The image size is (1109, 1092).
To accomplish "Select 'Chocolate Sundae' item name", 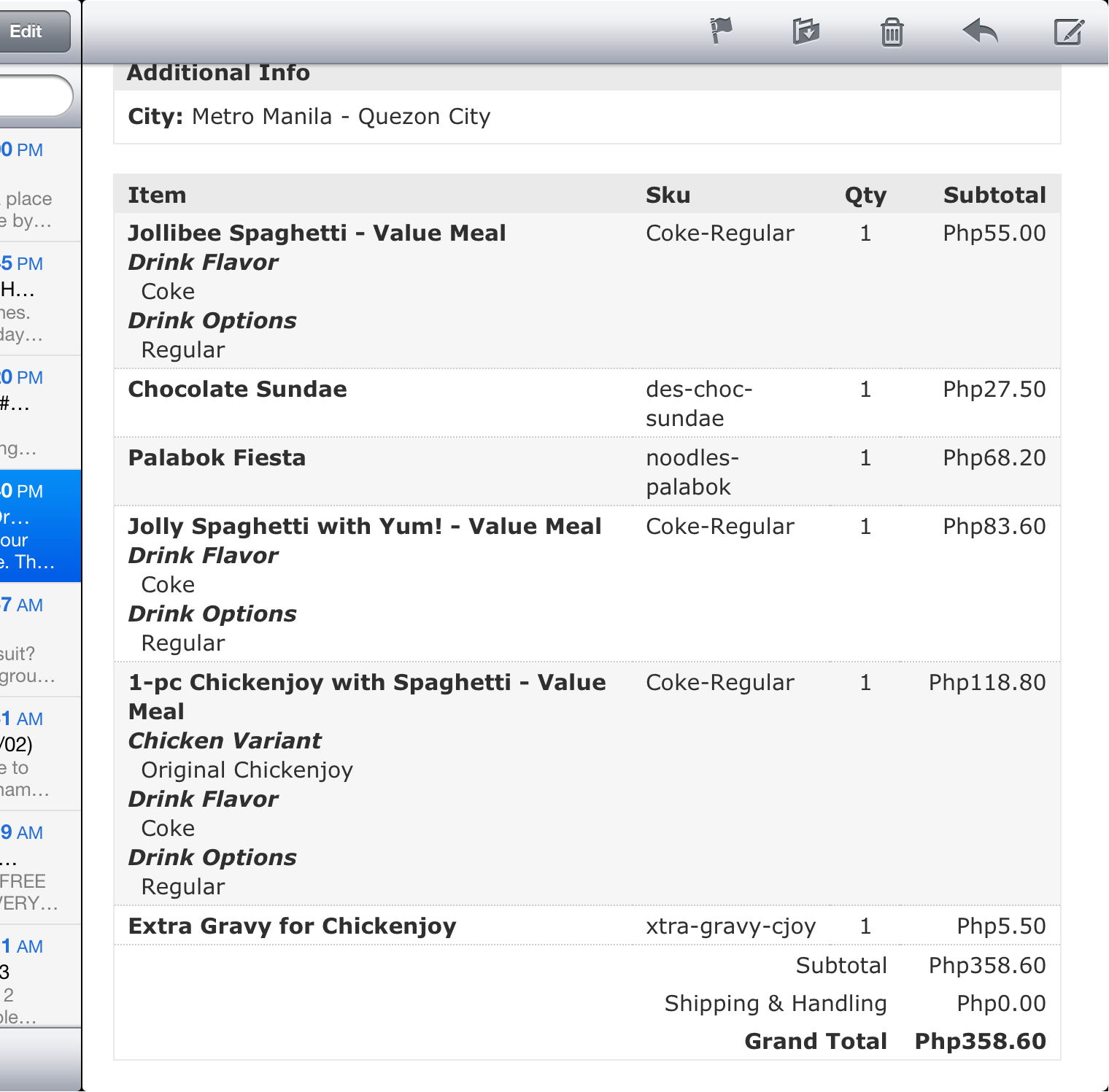I will coord(237,389).
